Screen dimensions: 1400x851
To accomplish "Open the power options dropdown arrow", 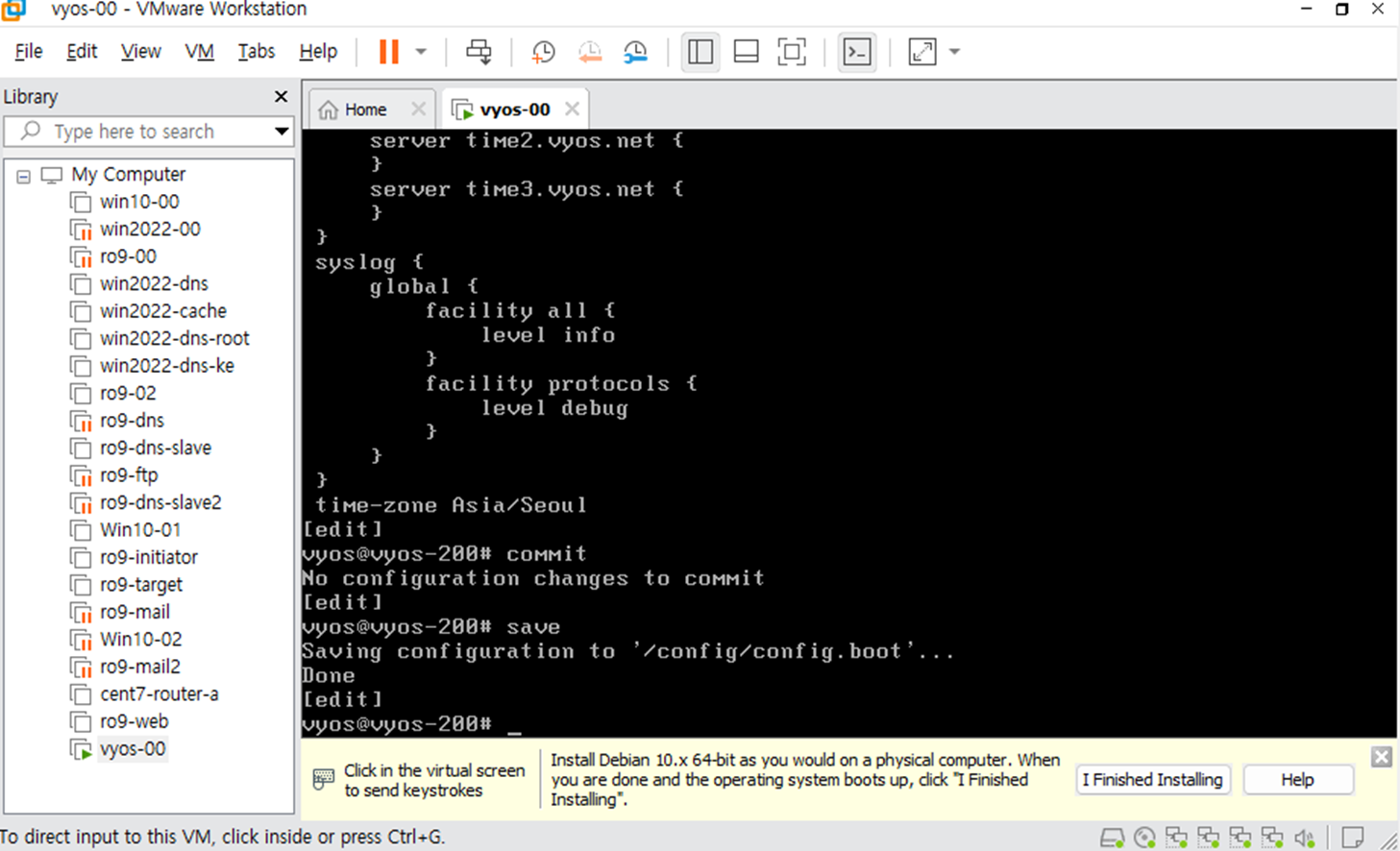I will (x=421, y=52).
